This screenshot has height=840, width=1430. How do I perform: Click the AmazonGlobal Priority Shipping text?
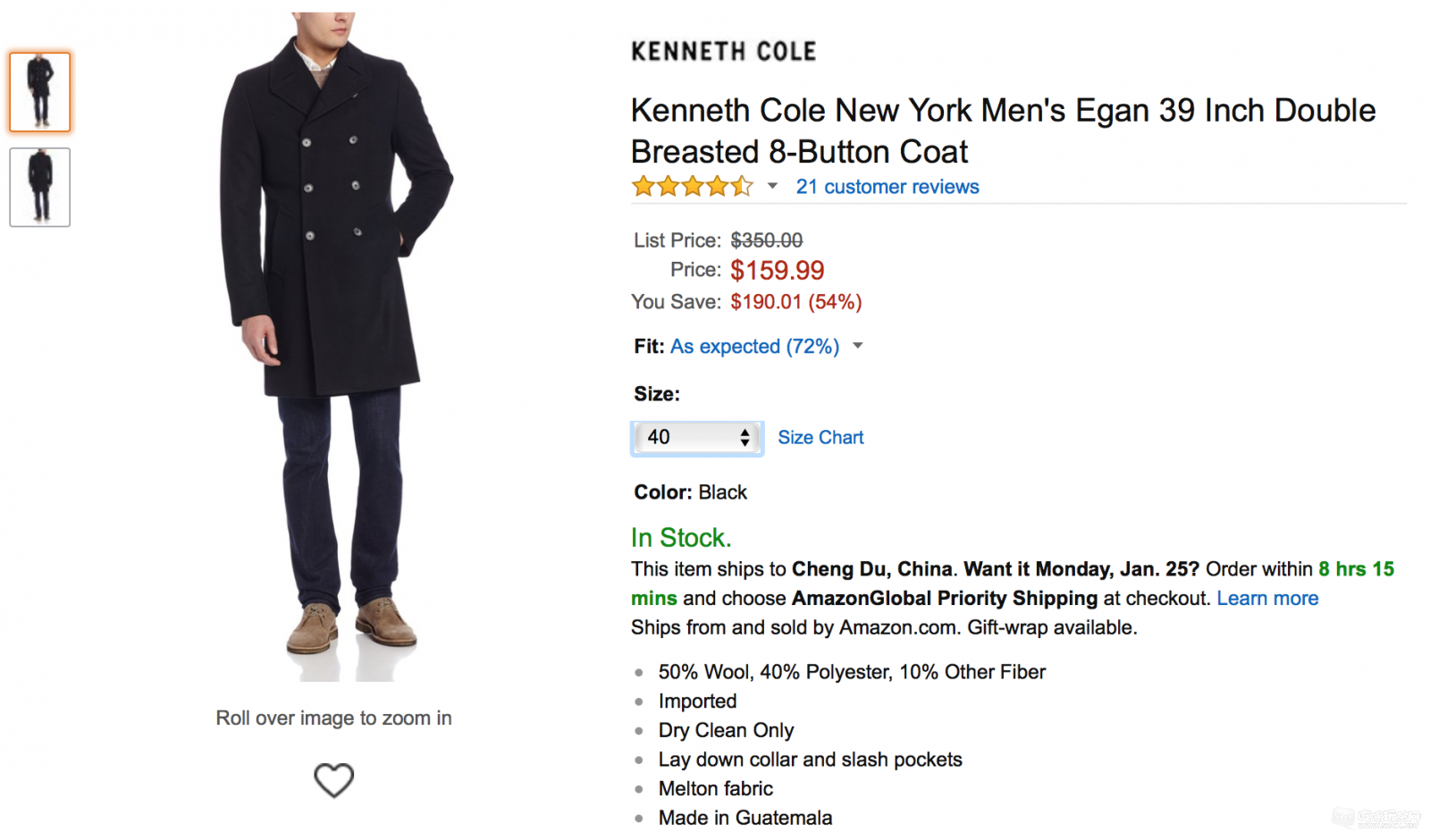[945, 599]
